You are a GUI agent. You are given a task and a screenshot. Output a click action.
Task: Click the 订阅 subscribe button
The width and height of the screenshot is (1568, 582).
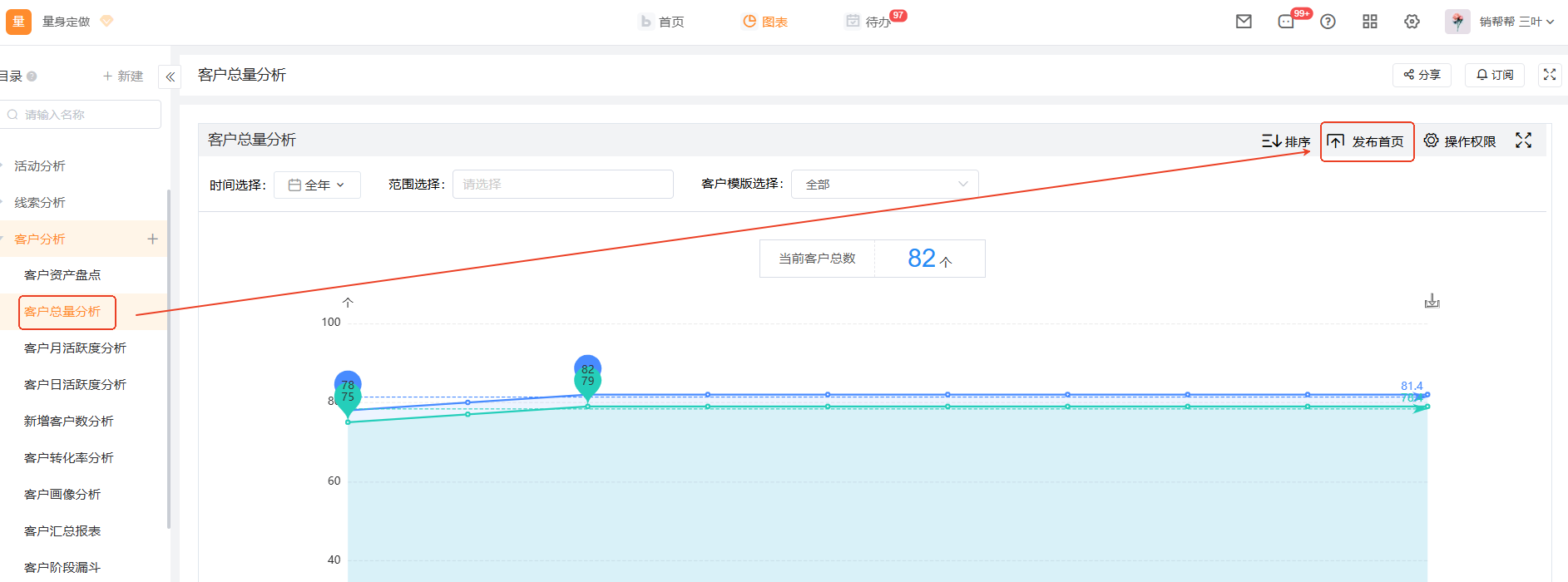click(x=1495, y=75)
